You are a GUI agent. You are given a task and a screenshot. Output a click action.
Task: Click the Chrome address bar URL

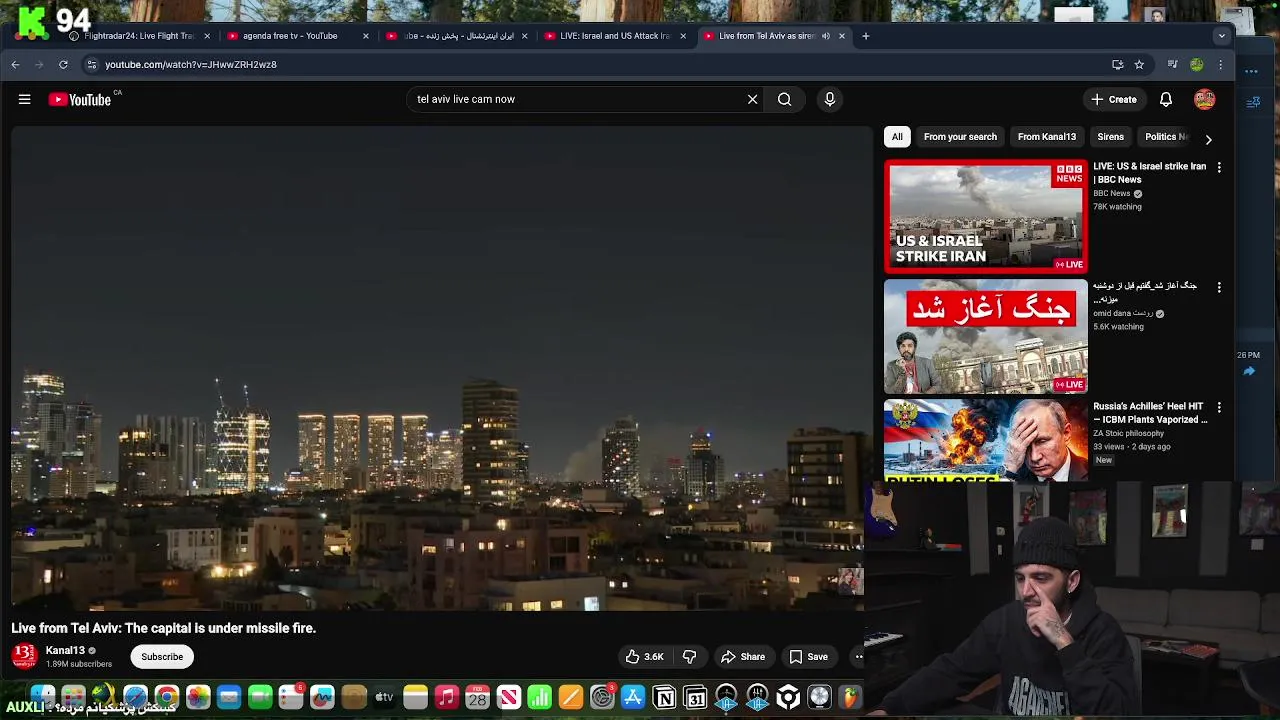(191, 64)
